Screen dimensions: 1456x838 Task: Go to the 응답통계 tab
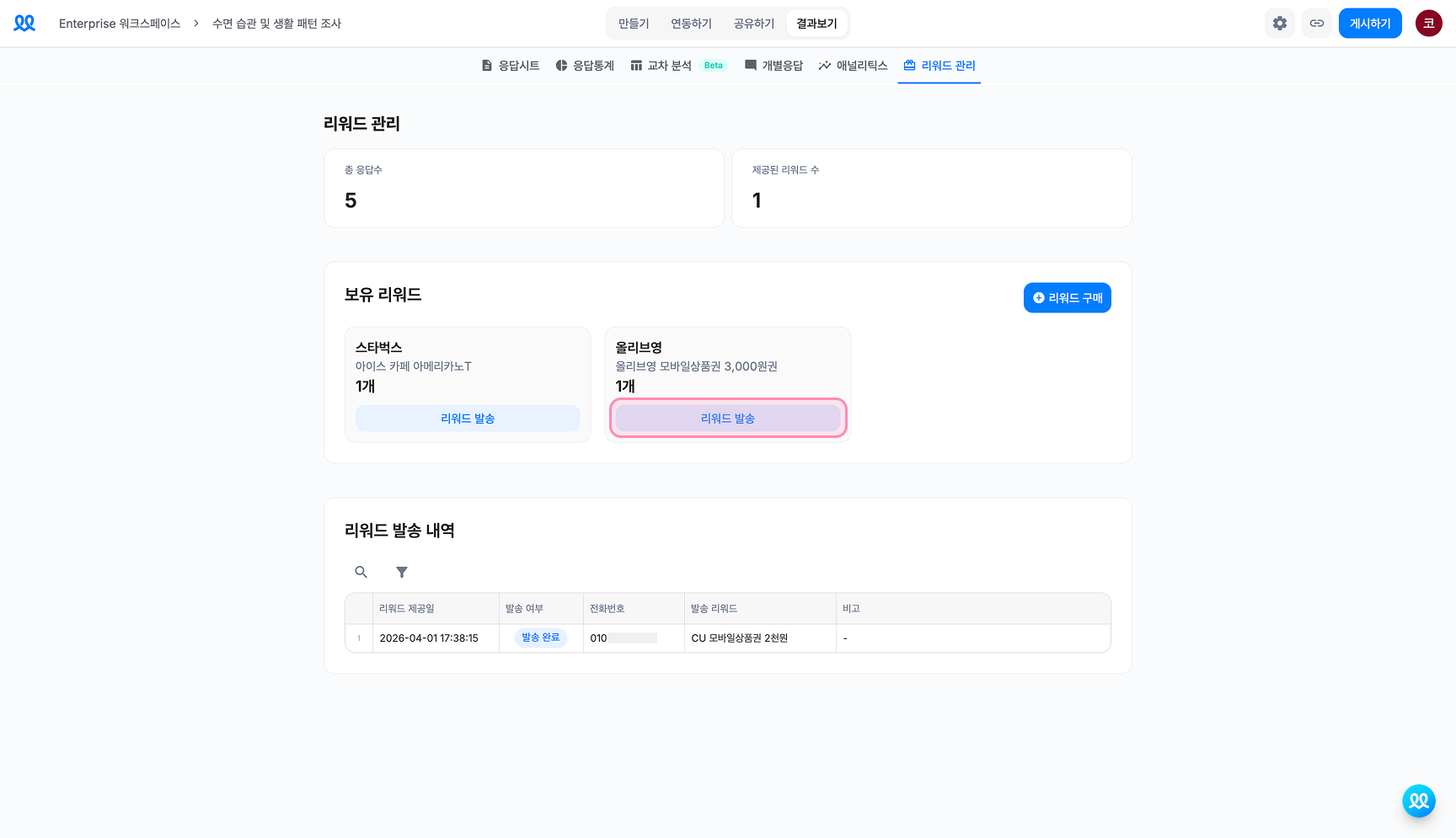(x=585, y=66)
